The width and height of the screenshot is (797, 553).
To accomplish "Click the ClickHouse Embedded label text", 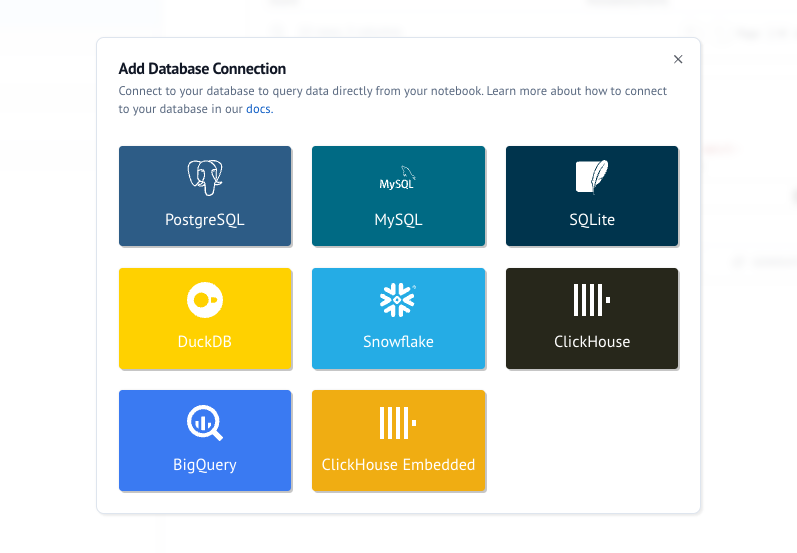I will coord(398,465).
